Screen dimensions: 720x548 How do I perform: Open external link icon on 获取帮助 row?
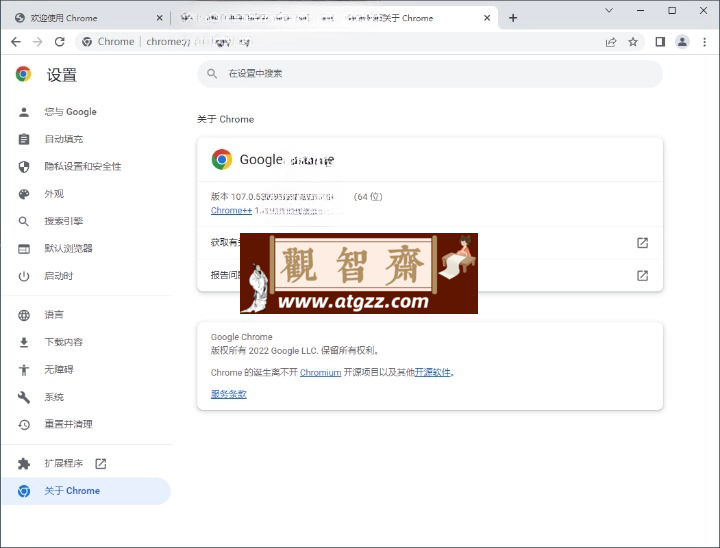pyautogui.click(x=642, y=243)
